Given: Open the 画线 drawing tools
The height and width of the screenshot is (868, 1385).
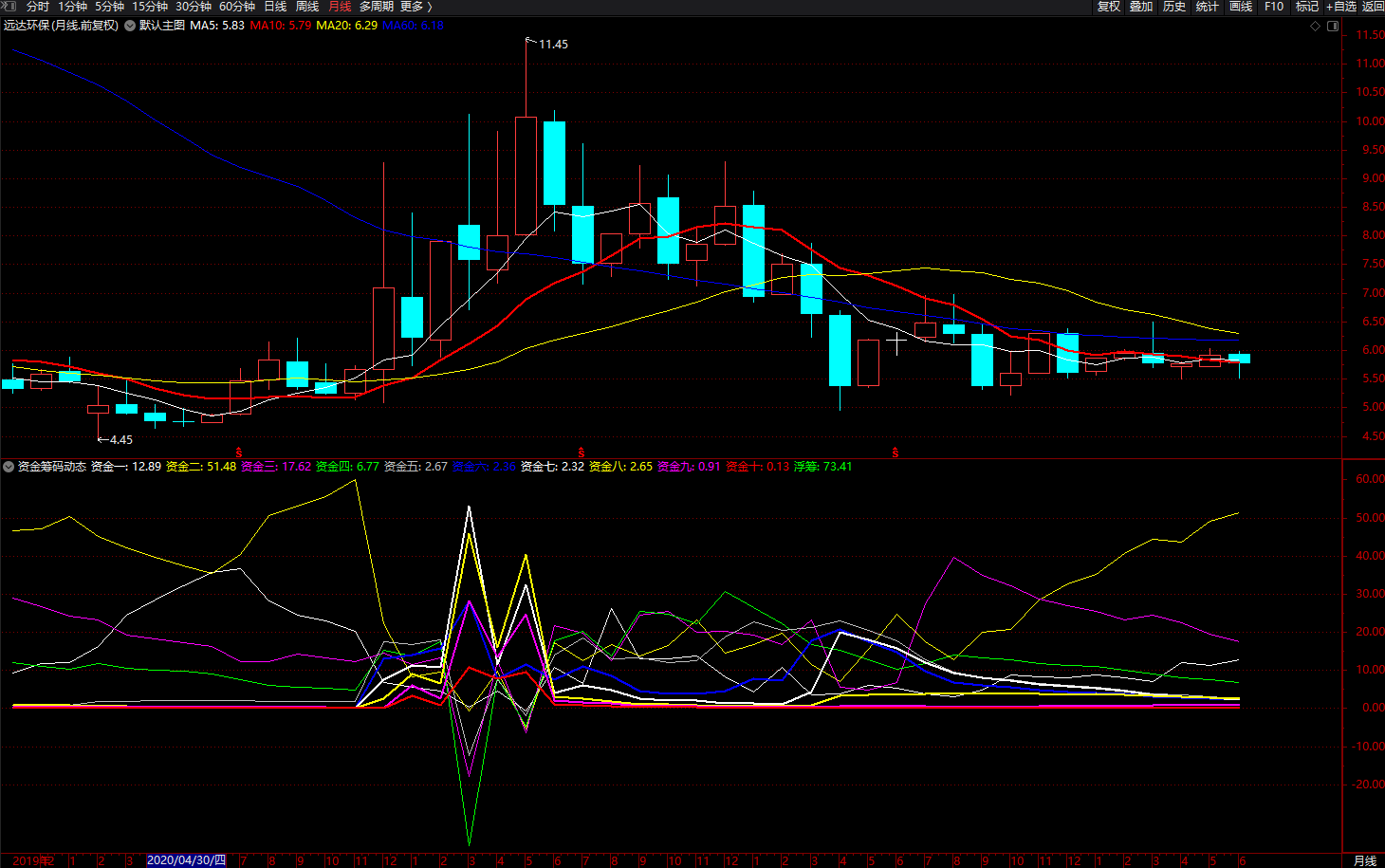Looking at the screenshot, I should [x=1241, y=7].
